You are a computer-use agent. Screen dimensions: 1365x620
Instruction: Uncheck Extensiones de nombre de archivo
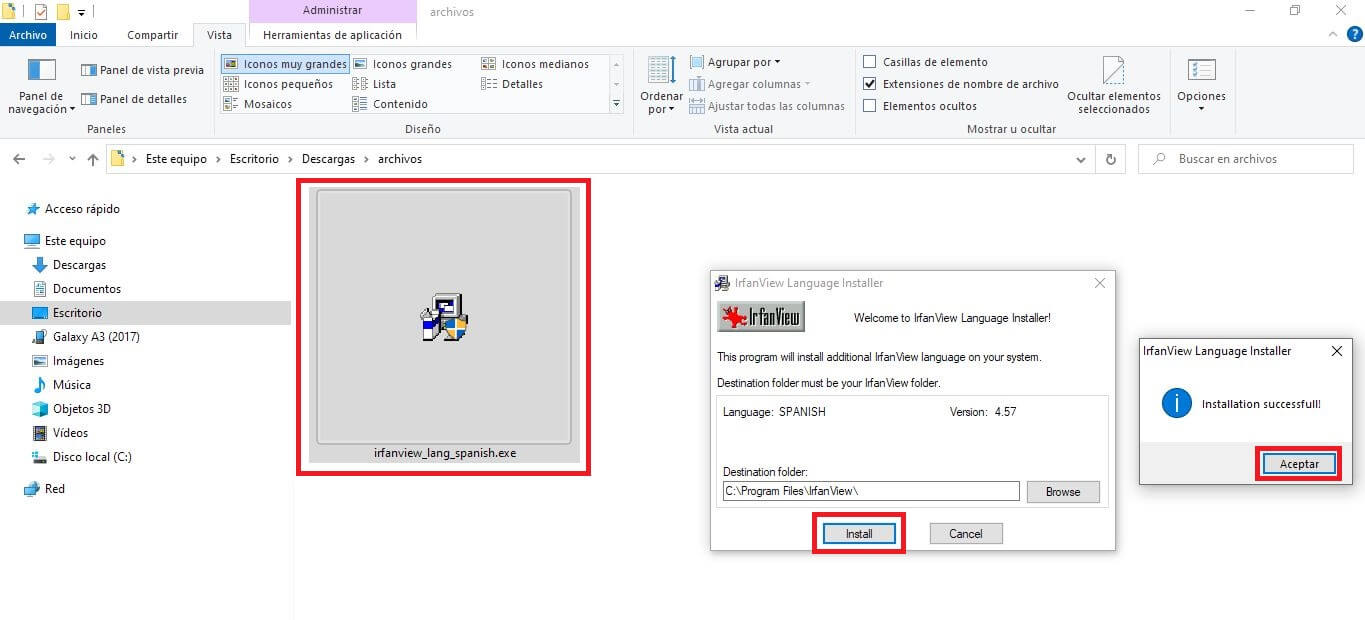[870, 84]
